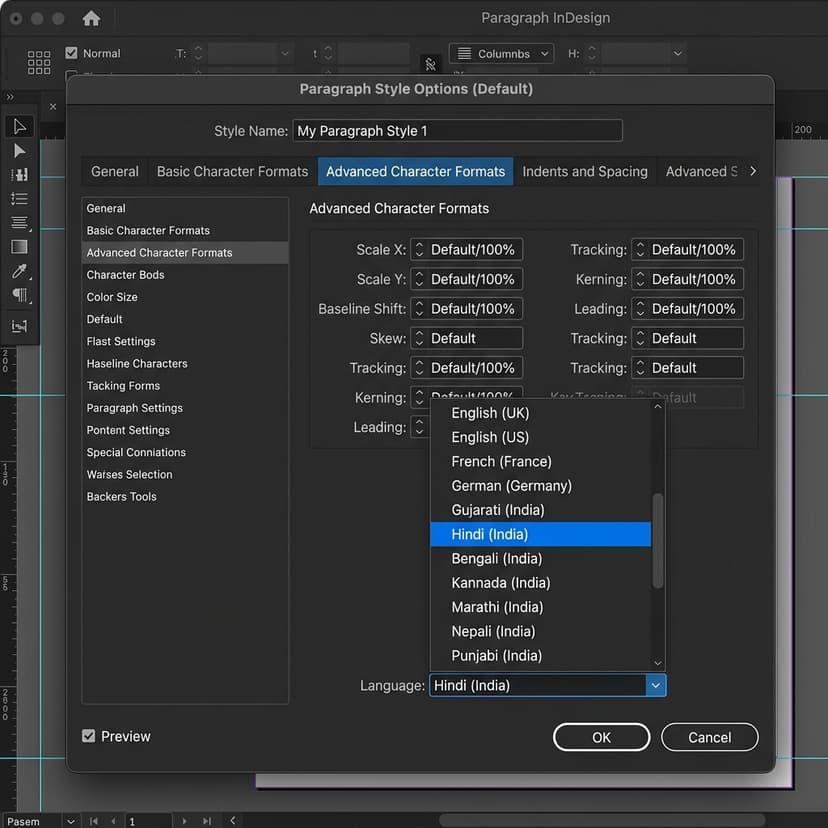The height and width of the screenshot is (828, 828).
Task: Select the Eyedropper tool
Action: [x=20, y=271]
